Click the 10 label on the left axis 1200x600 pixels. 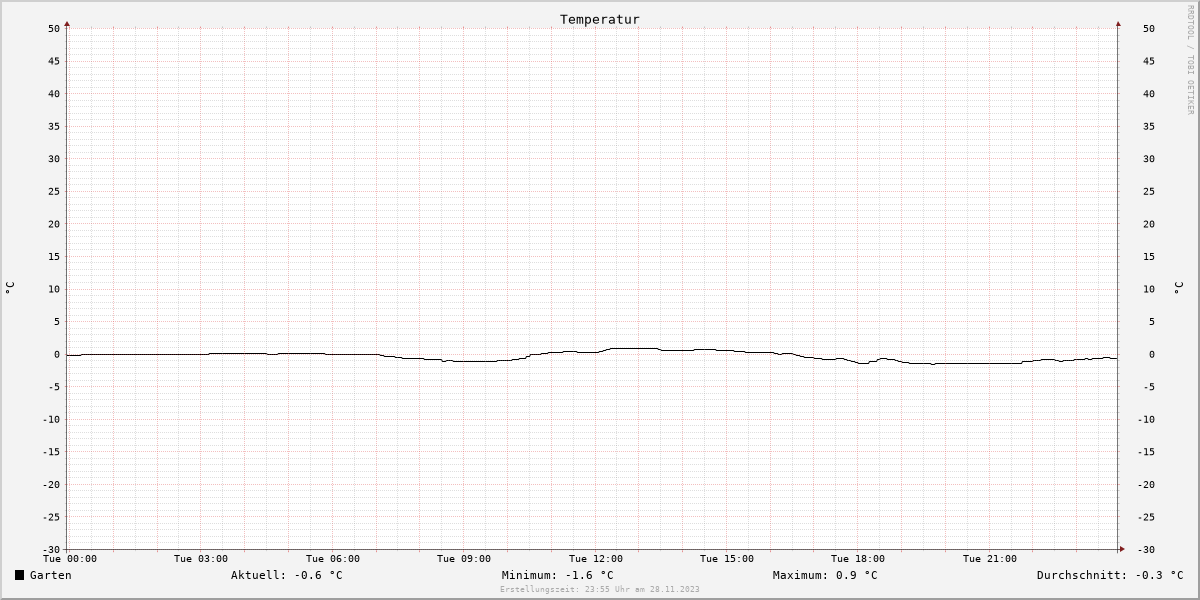[54, 289]
